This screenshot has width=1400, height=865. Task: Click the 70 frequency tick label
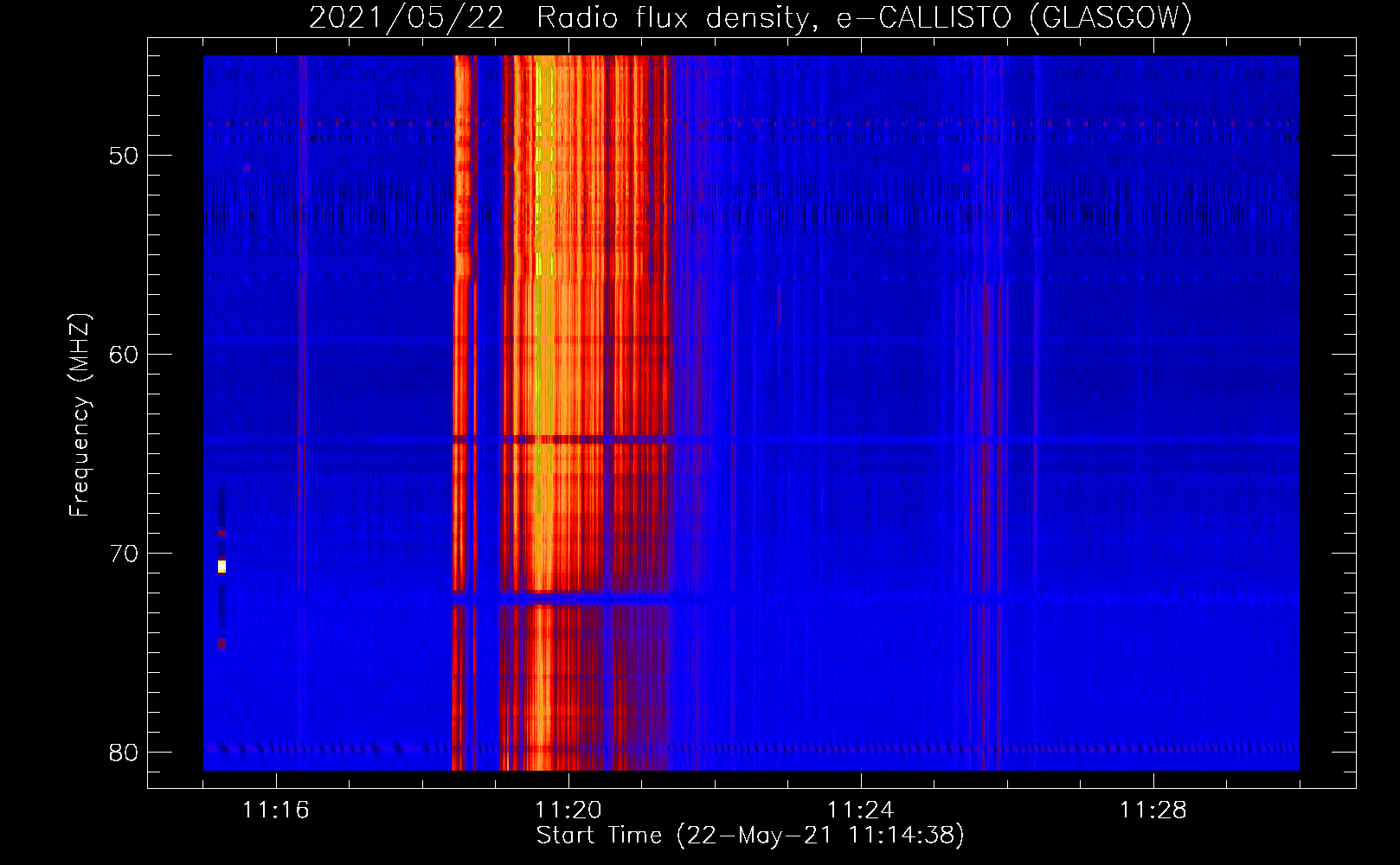[x=124, y=554]
